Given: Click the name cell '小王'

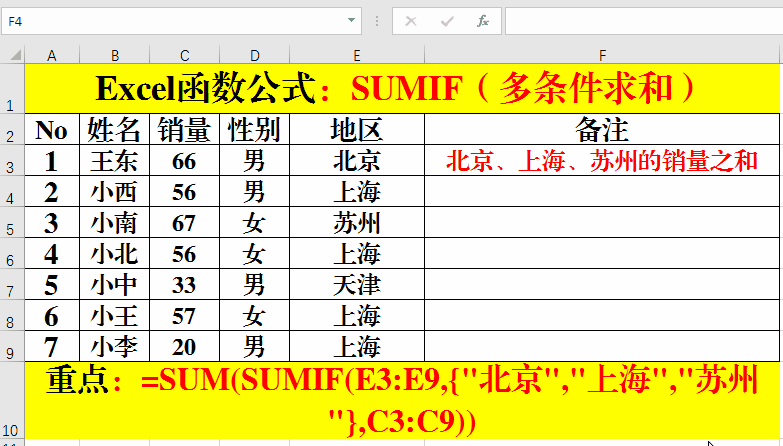Looking at the screenshot, I should (x=114, y=315).
